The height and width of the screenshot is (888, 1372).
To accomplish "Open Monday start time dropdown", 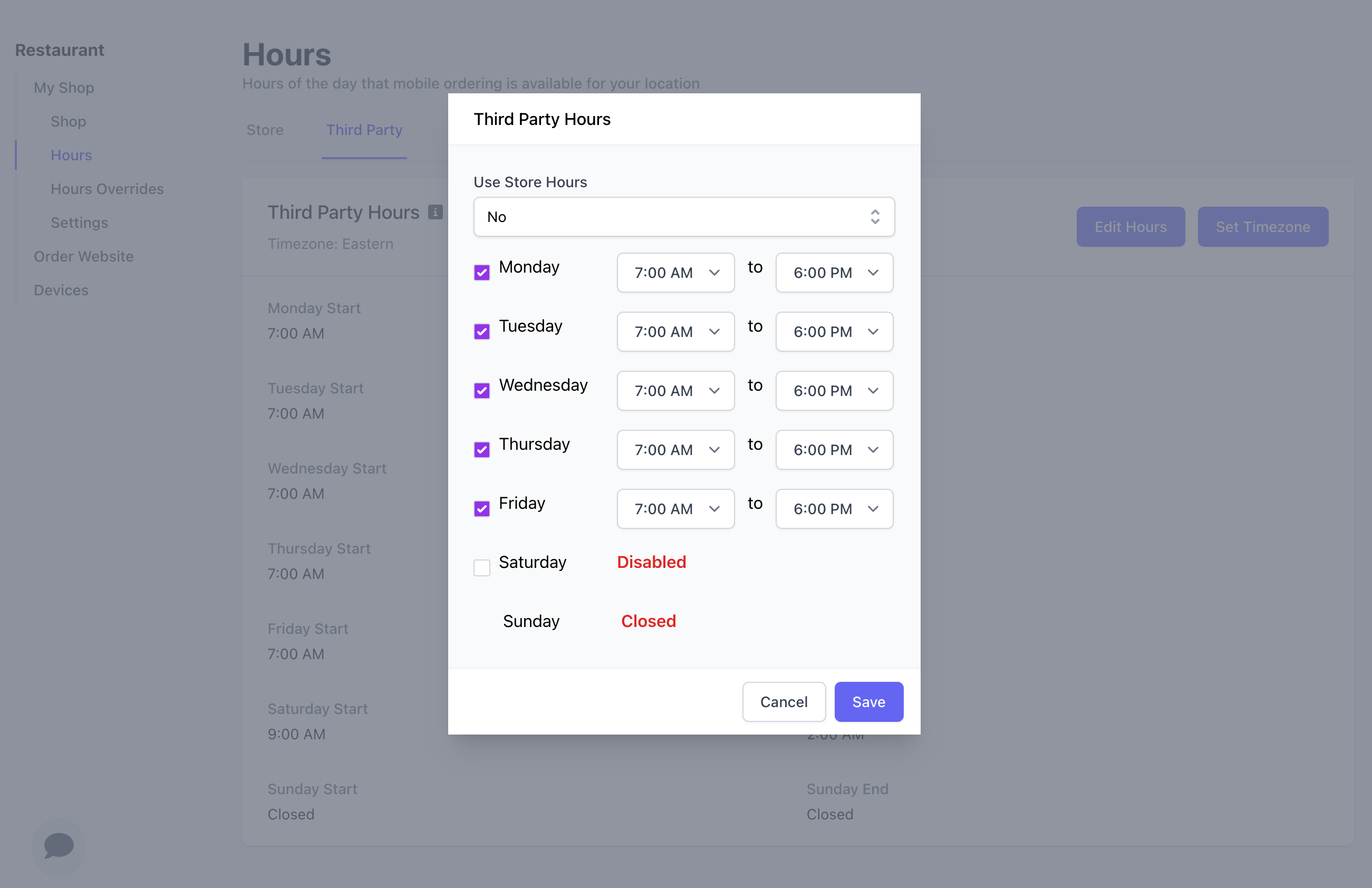I will pos(675,273).
